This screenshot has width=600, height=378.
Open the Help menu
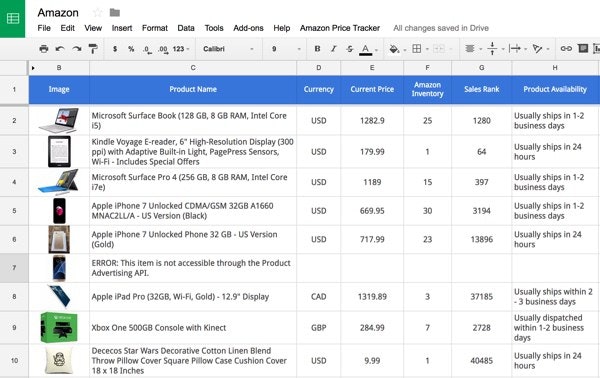[x=282, y=28]
